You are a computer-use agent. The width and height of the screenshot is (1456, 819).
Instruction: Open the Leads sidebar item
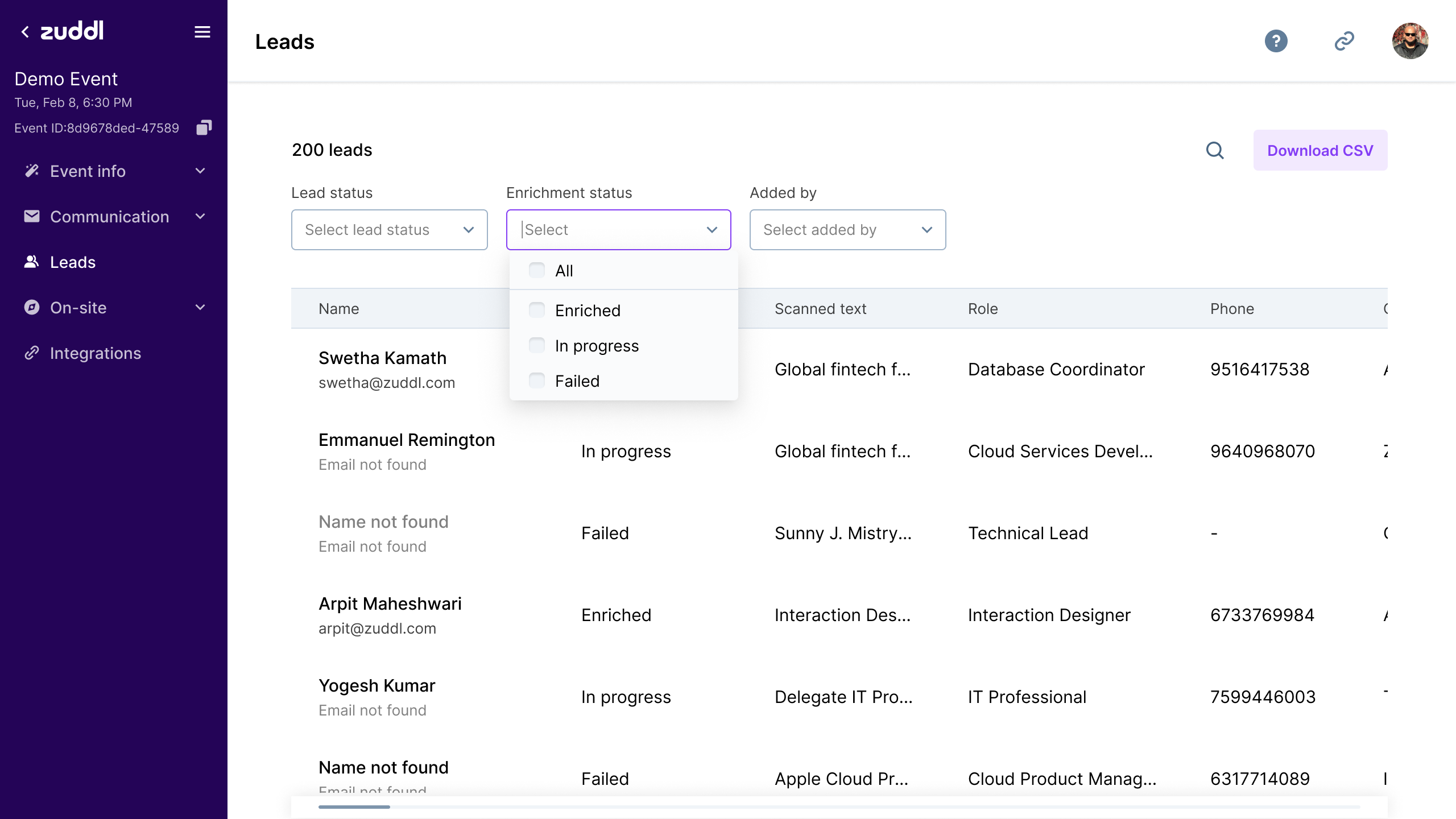(x=73, y=262)
